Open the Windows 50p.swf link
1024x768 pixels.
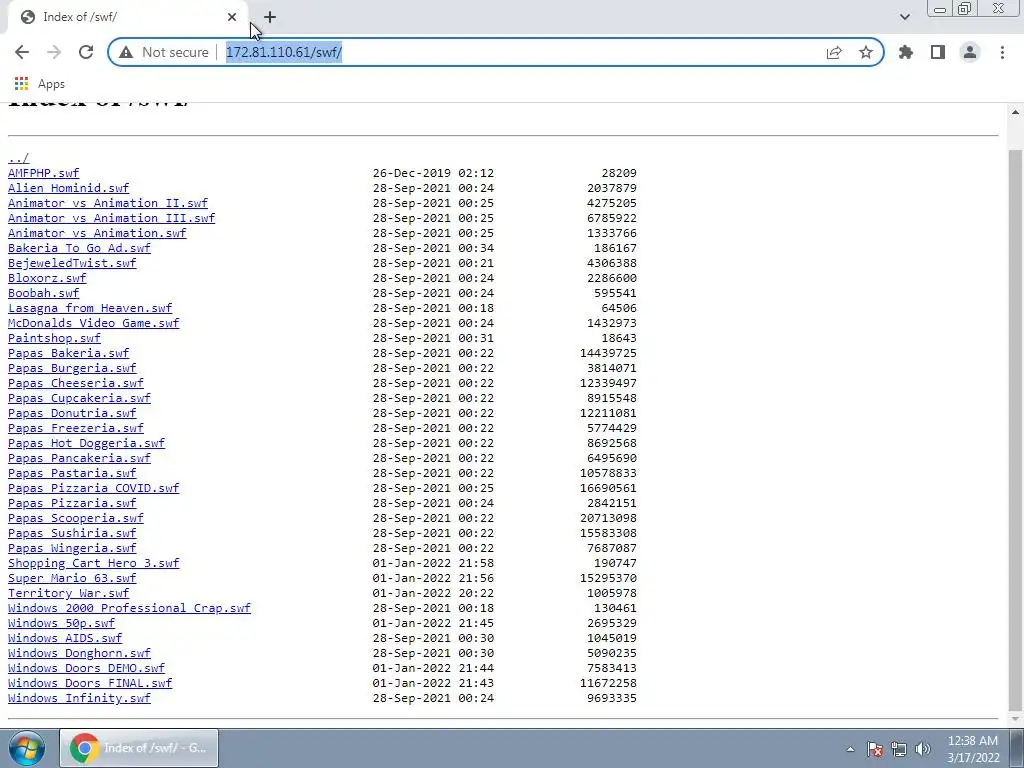[61, 624]
